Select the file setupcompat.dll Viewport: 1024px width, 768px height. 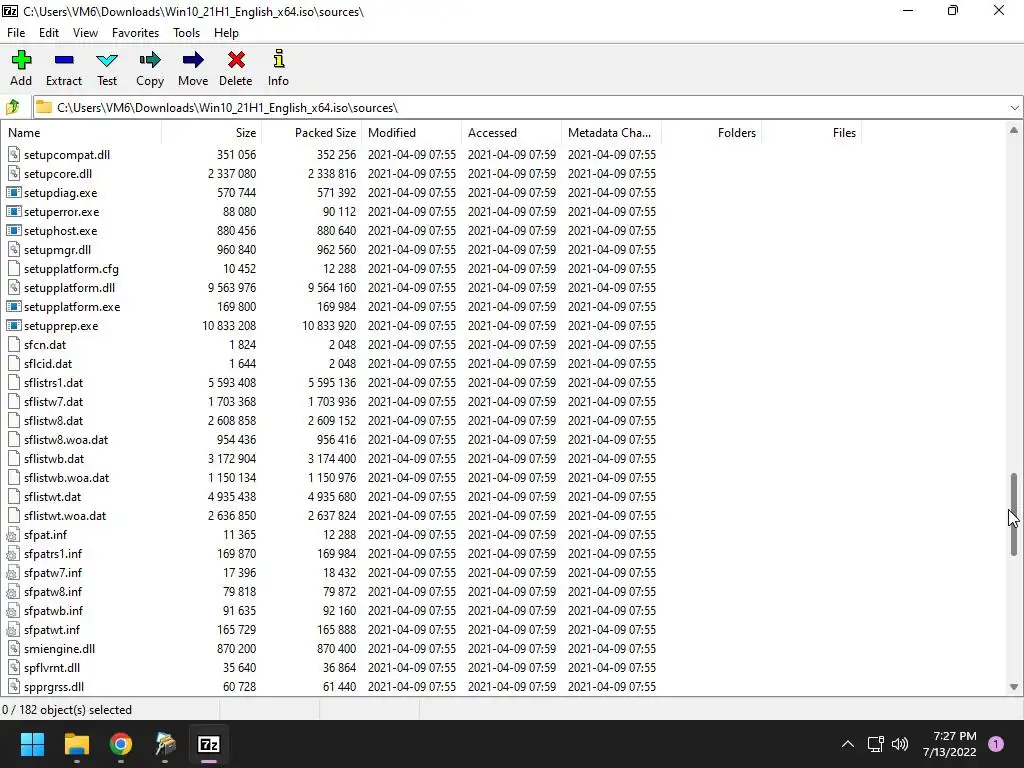click(67, 155)
